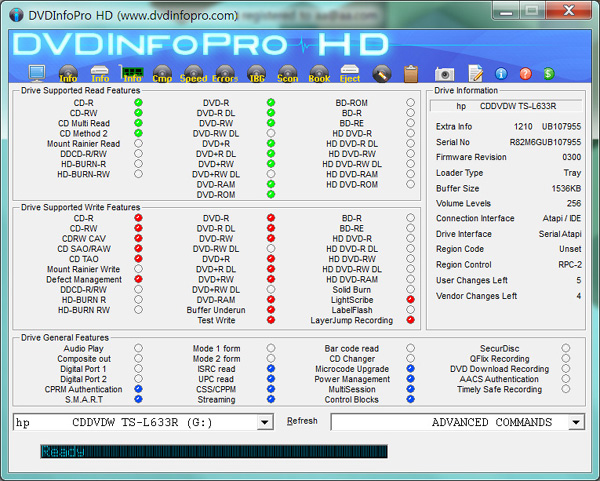
Task: Click the DVDInfoPro title bar app icon
Action: (16, 15)
